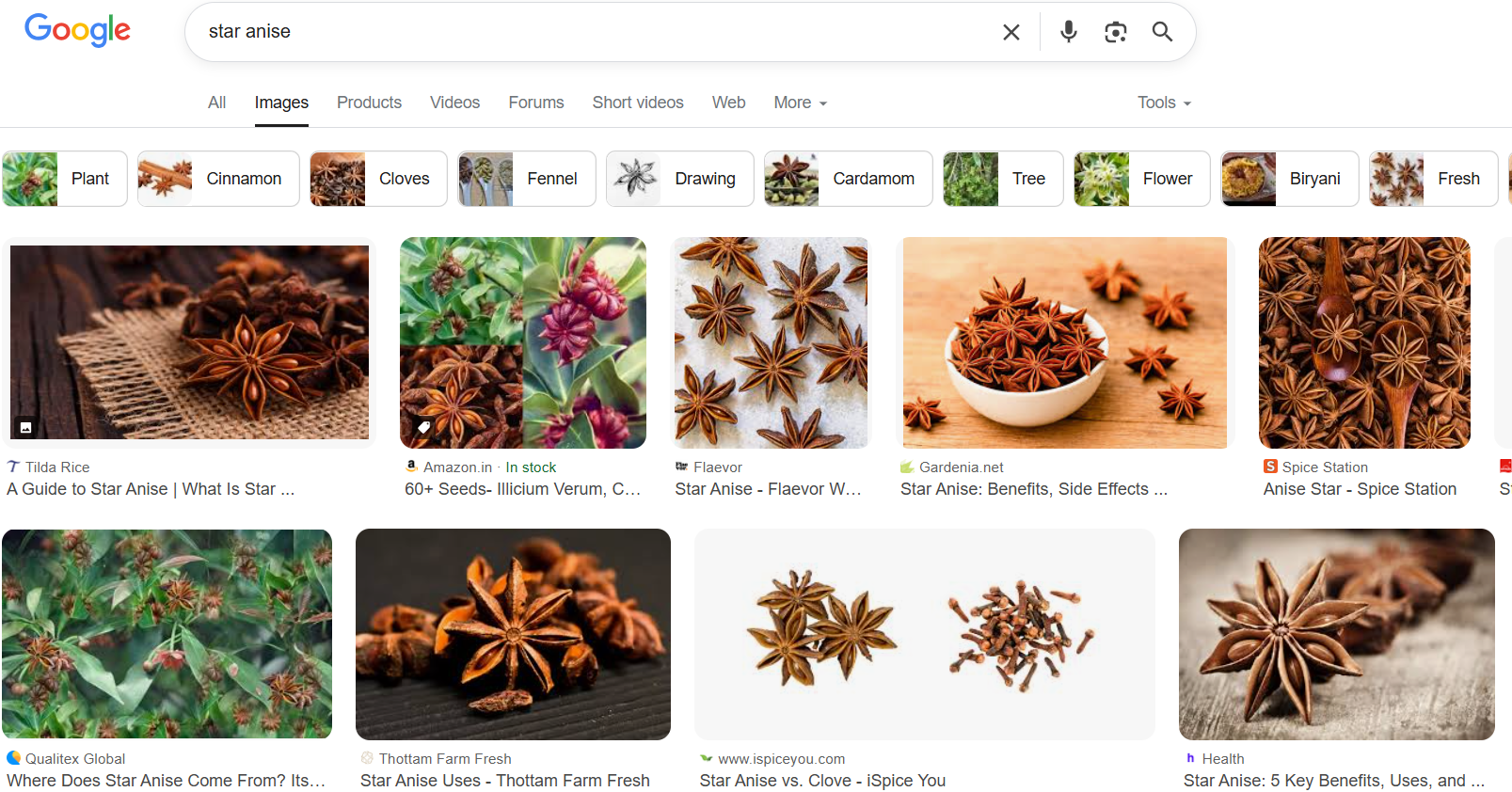Click the Google logo
This screenshot has height=792, width=1512.
pyautogui.click(x=77, y=30)
